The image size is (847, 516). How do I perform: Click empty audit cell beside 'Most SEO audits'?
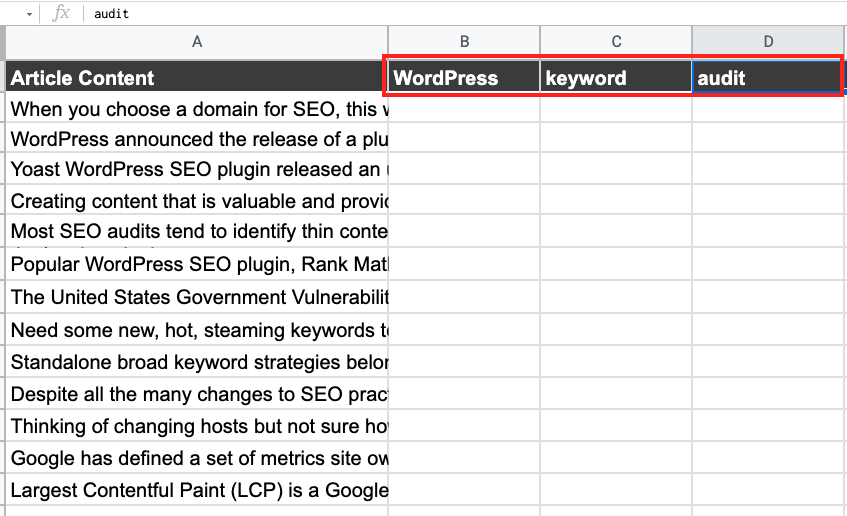tap(768, 231)
